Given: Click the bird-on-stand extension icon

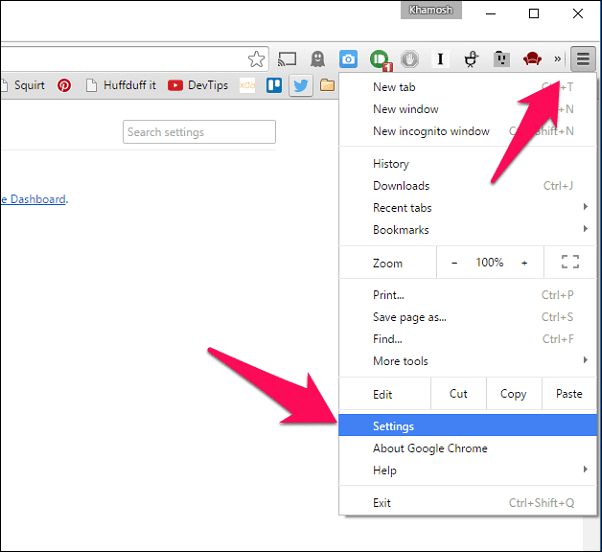Looking at the screenshot, I should [x=471, y=59].
